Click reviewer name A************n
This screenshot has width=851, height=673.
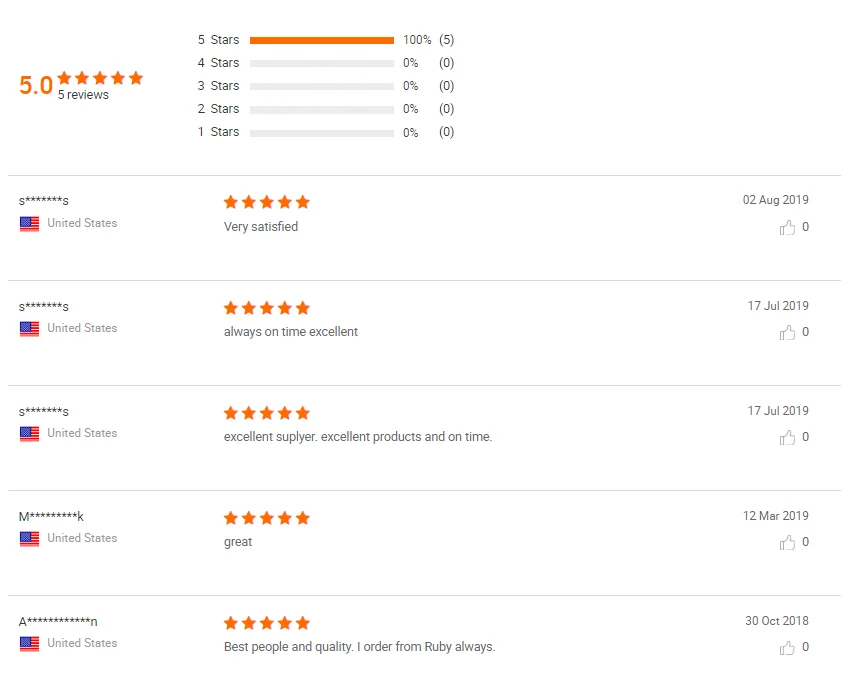[x=58, y=622]
